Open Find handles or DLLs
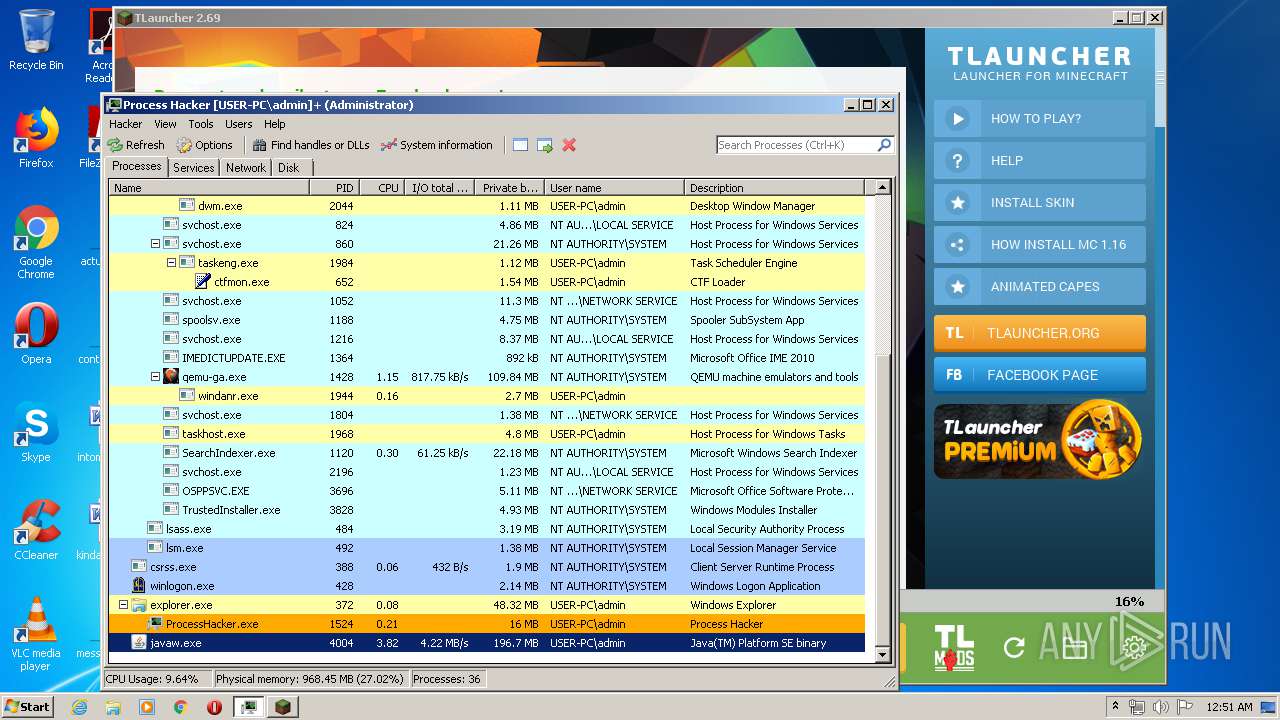 coord(311,145)
